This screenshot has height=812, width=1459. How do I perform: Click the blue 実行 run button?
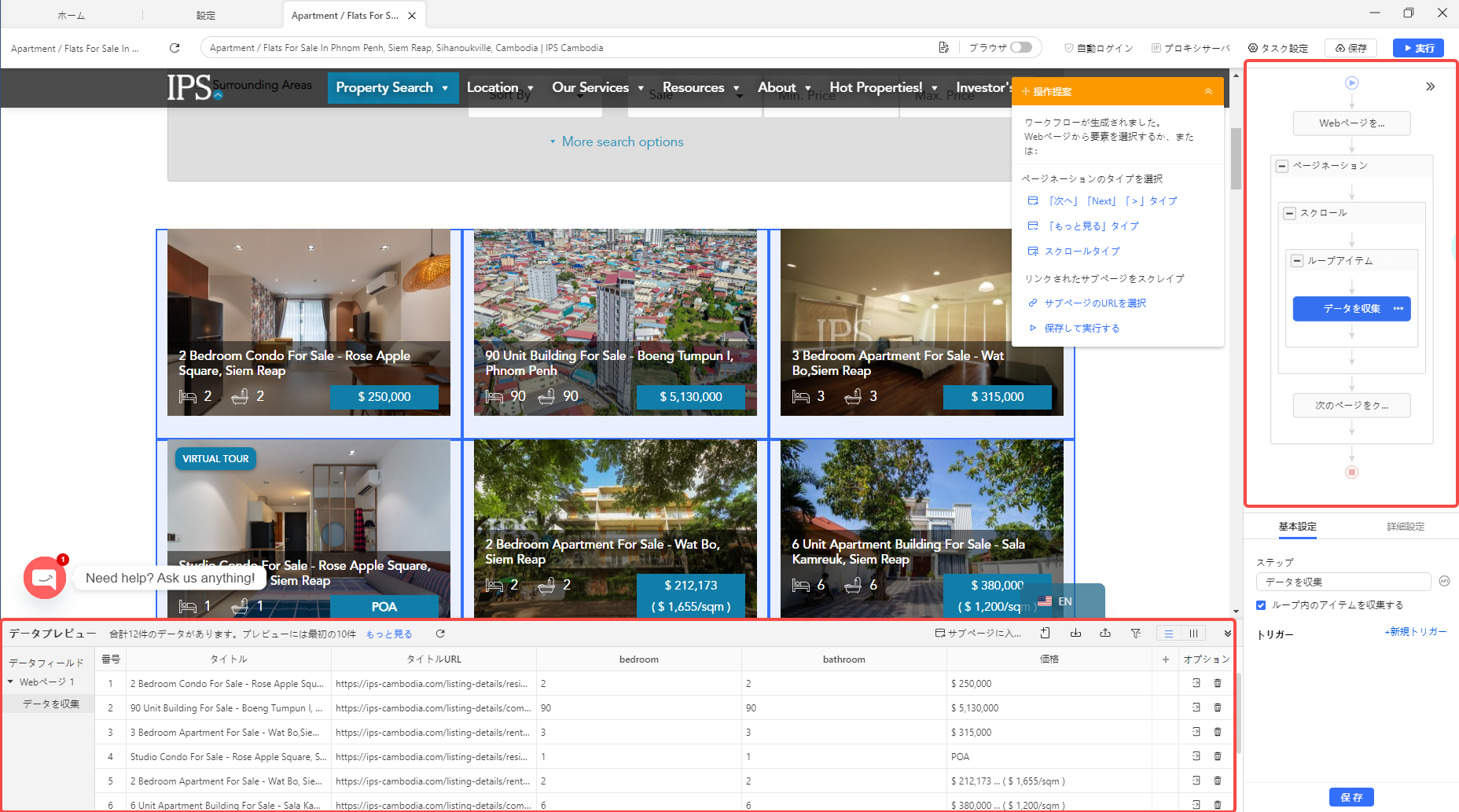(1418, 48)
